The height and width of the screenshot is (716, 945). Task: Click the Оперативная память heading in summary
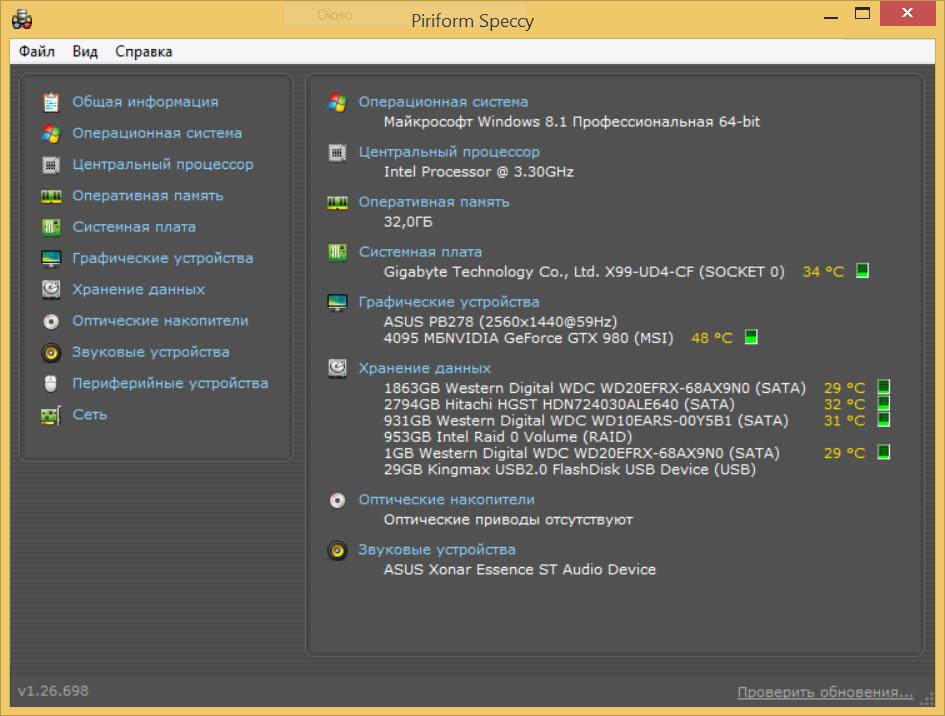[434, 203]
